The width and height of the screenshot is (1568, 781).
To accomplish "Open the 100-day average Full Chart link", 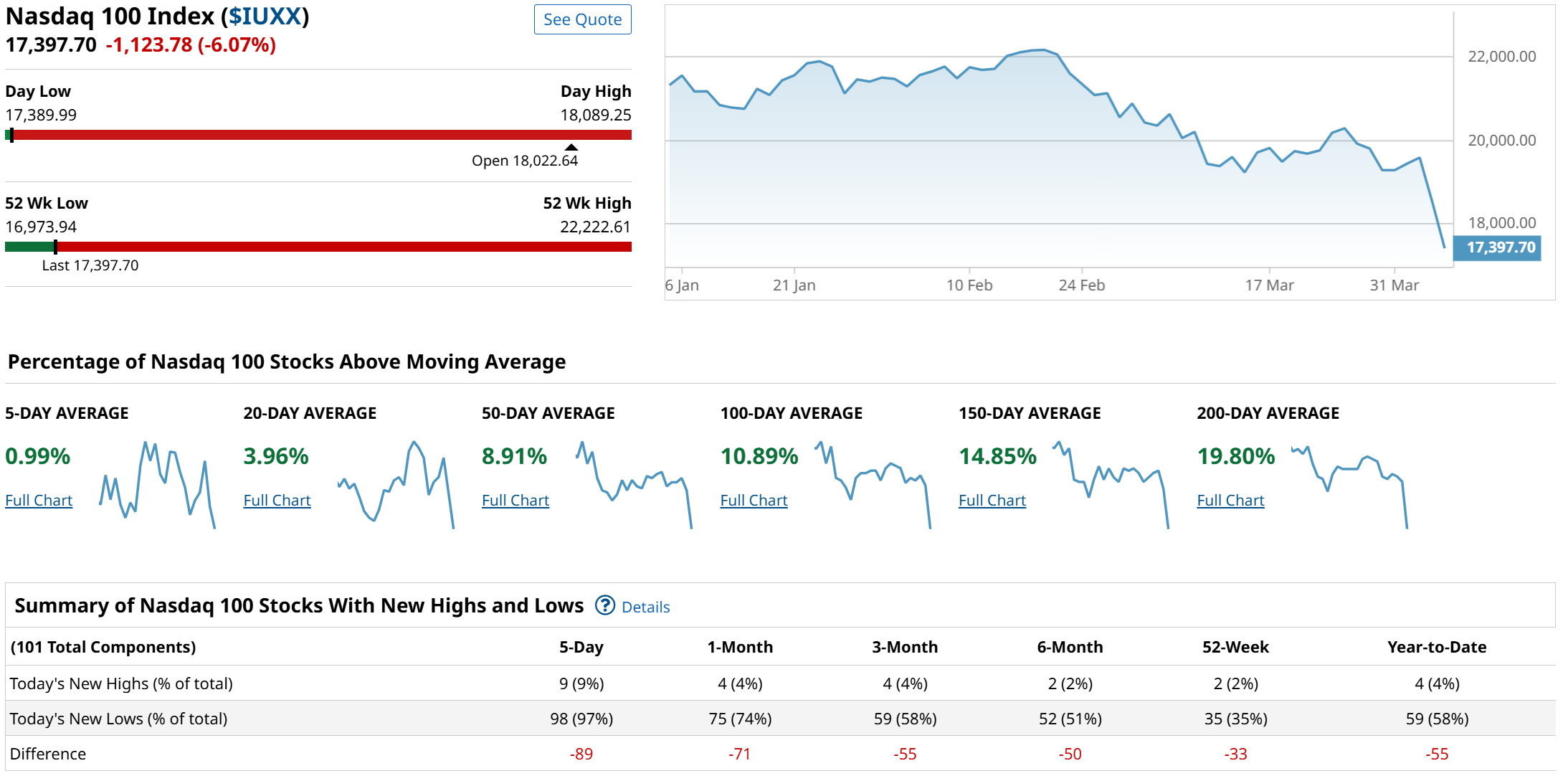I will [754, 500].
